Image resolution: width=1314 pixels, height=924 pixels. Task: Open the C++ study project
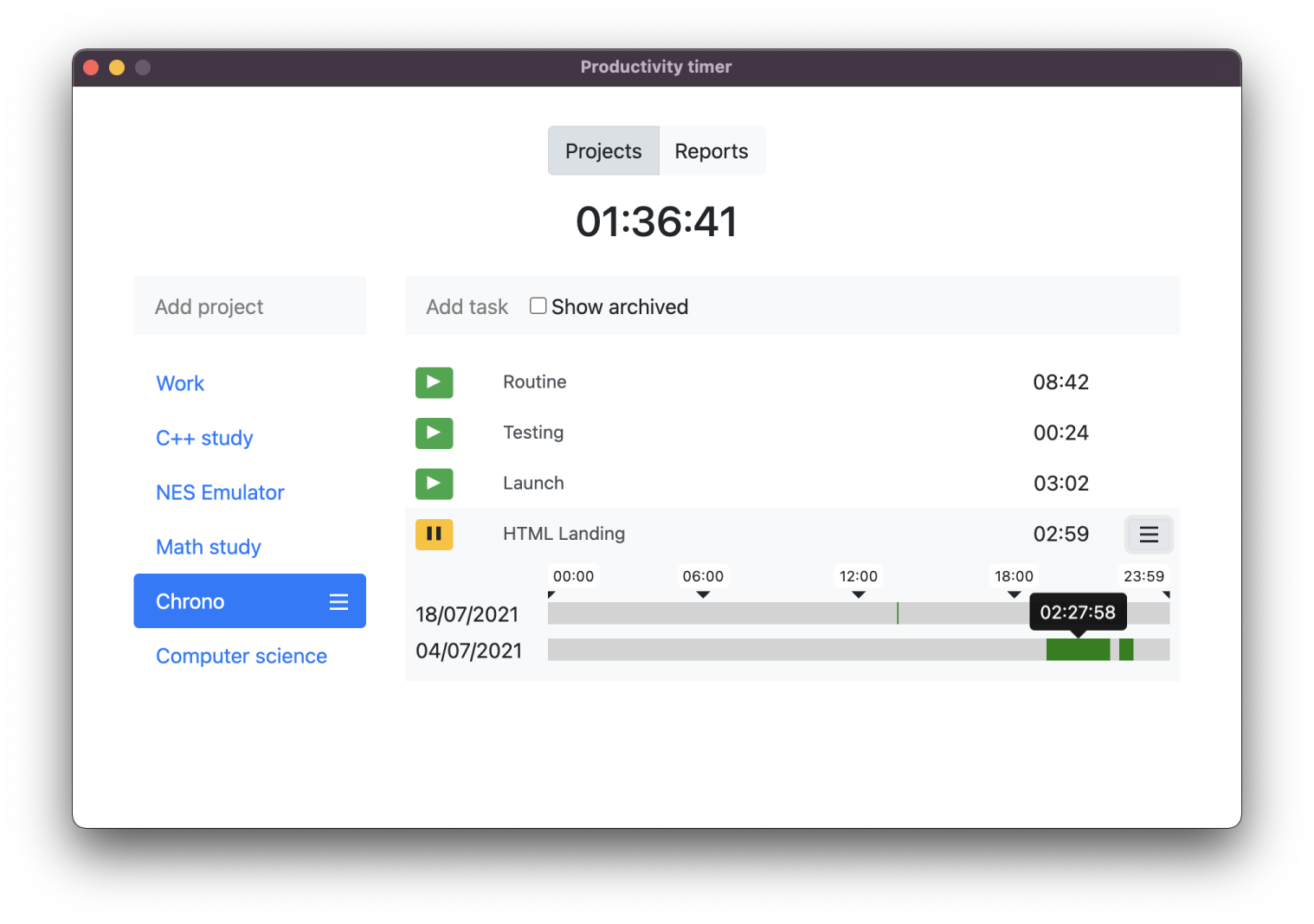204,438
